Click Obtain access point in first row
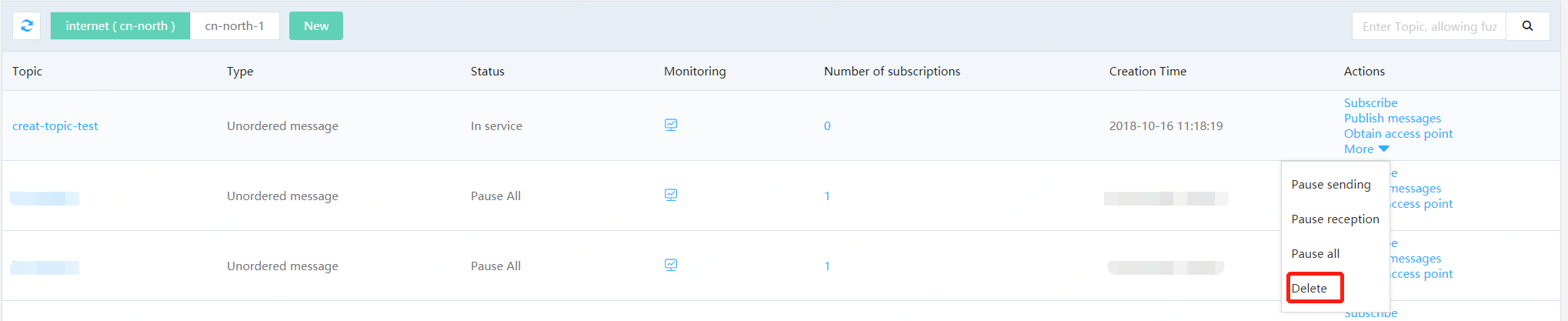 1398,134
